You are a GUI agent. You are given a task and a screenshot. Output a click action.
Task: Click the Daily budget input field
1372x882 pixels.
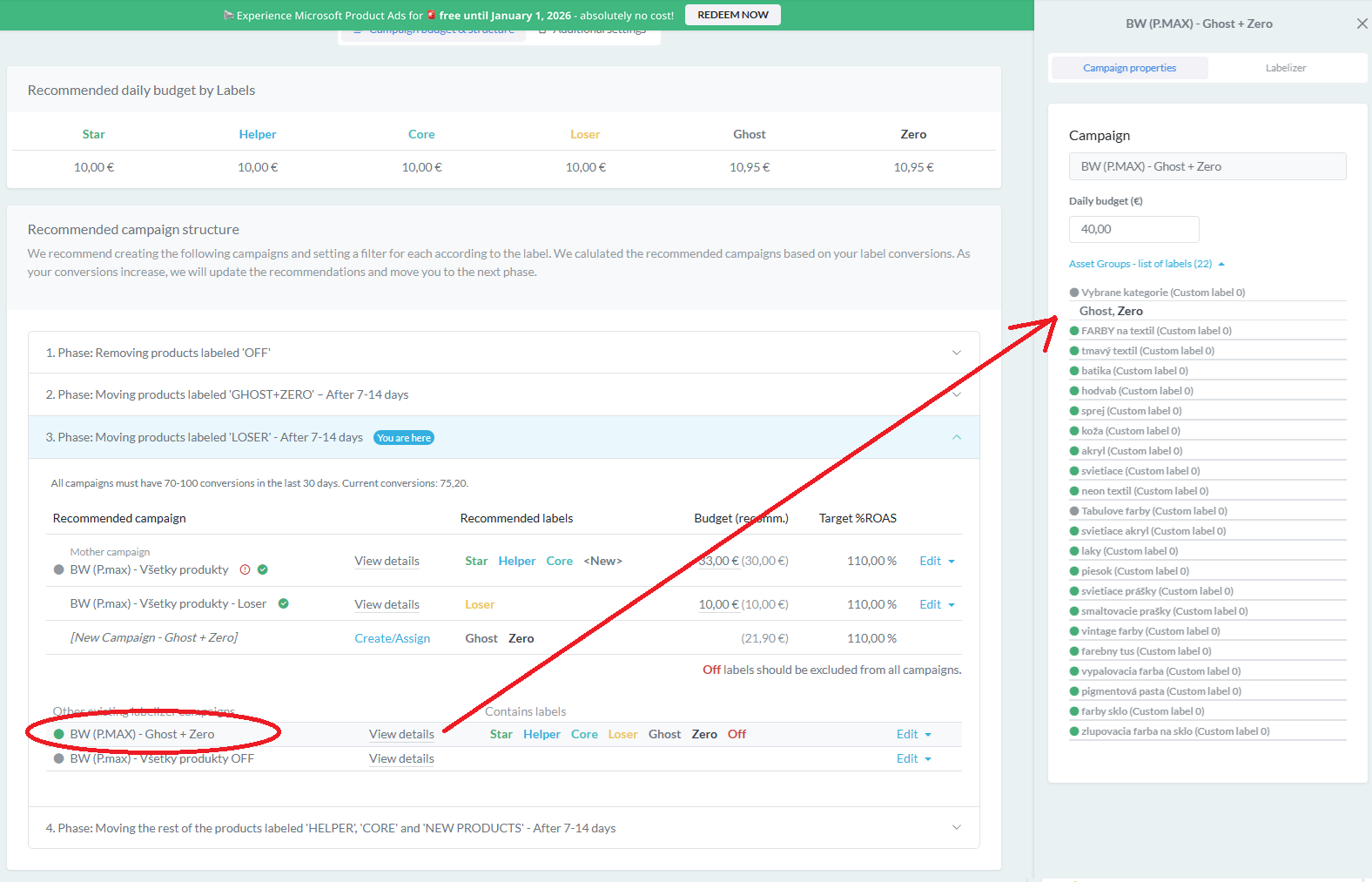[x=1133, y=230]
